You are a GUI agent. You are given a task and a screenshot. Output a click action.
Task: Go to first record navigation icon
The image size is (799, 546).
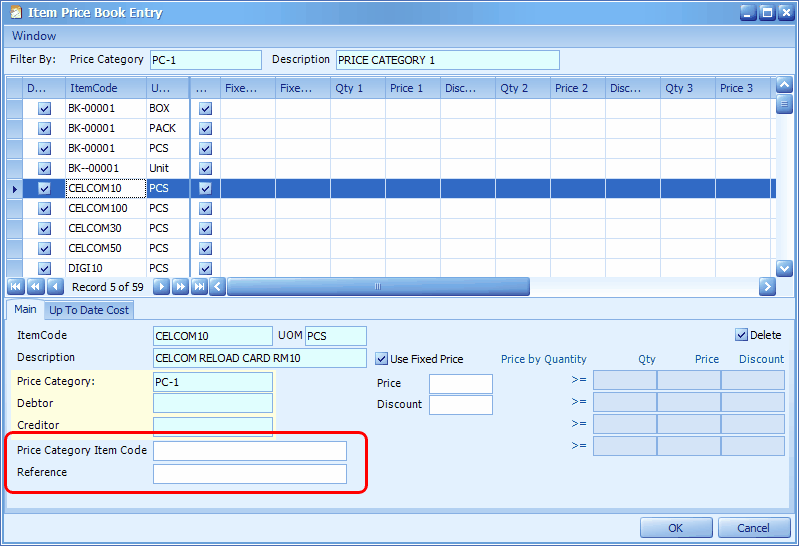pos(16,287)
